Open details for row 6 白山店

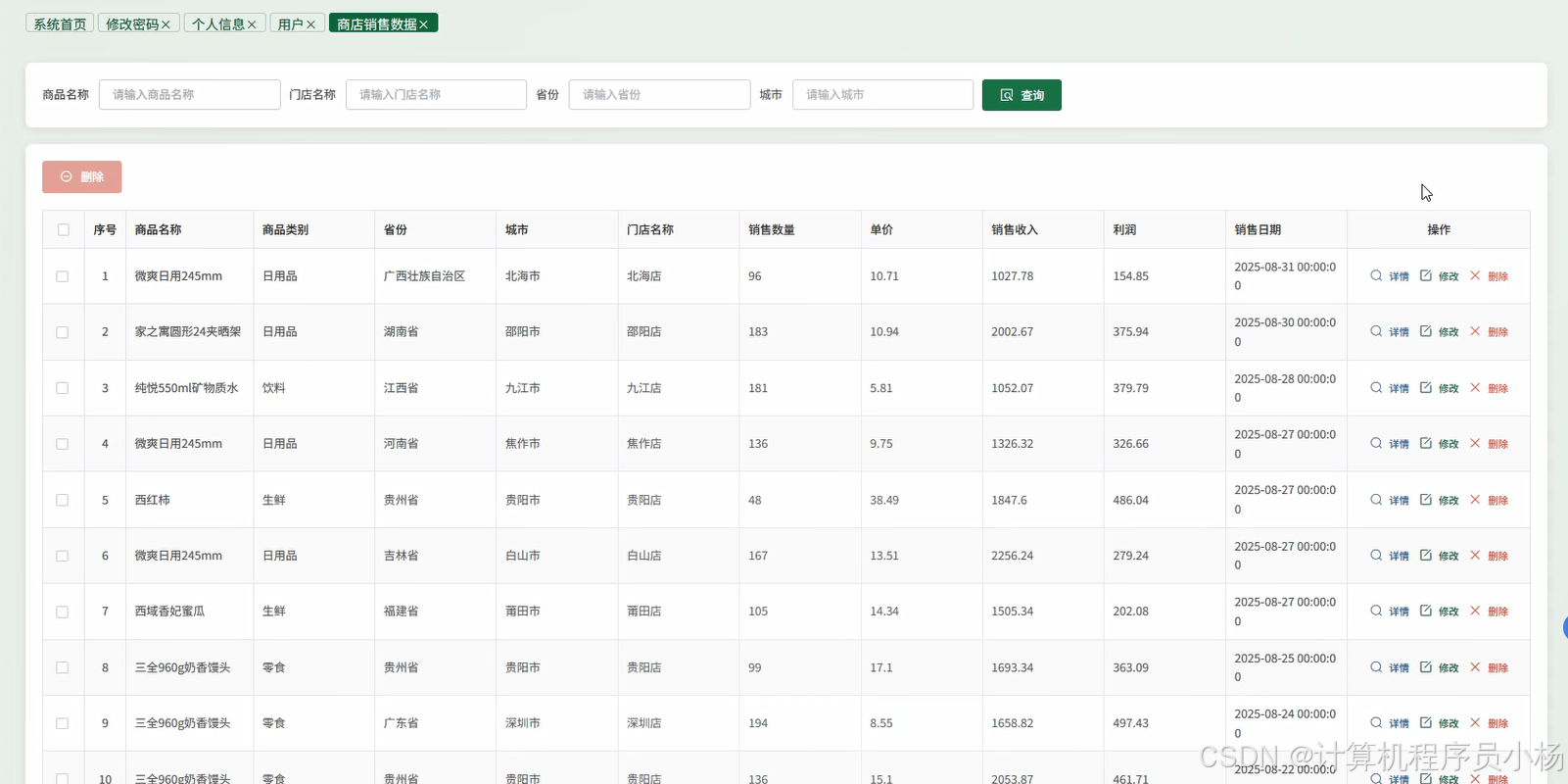click(1390, 556)
